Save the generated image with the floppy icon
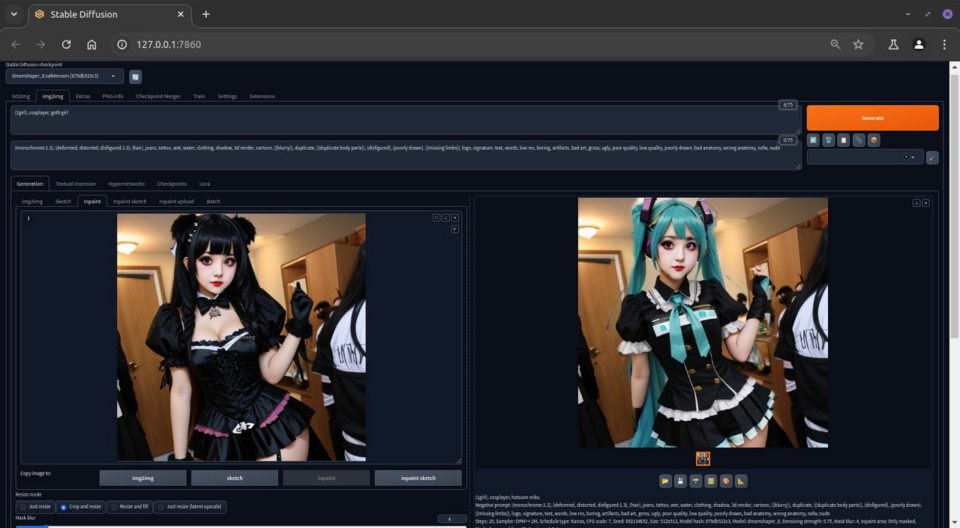The image size is (960, 528). 680,481
